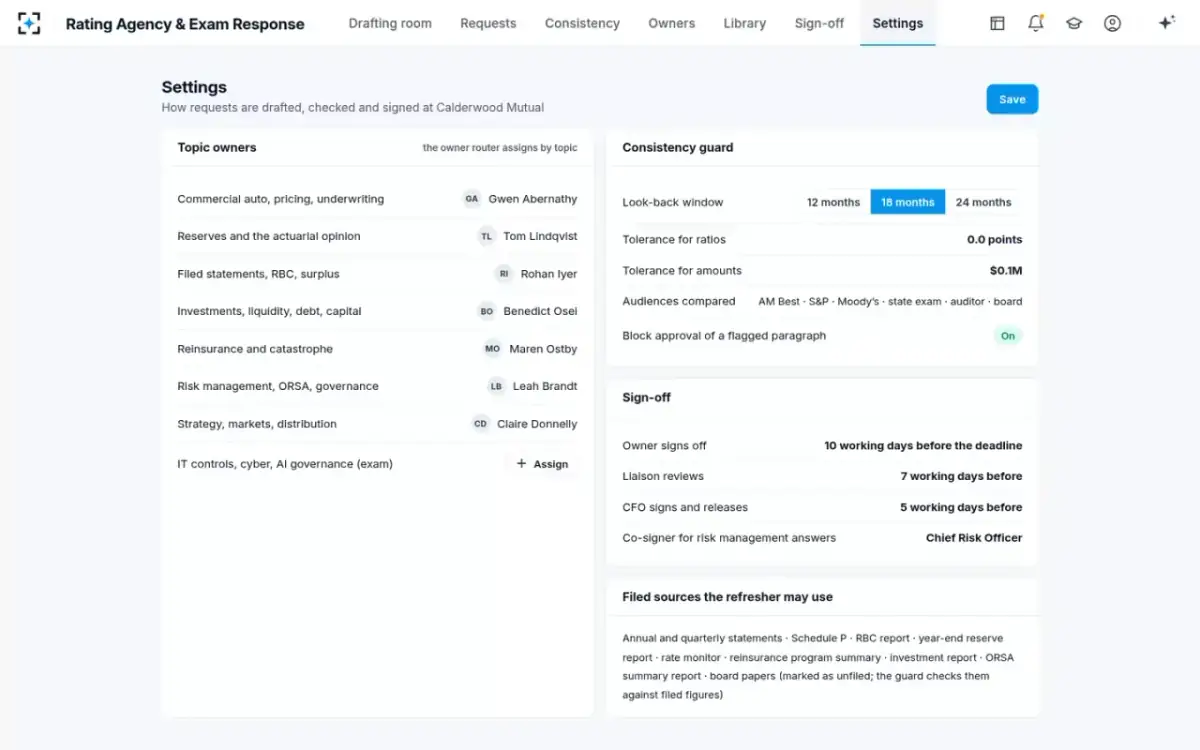The image size is (1200, 750).
Task: Select Gwen Abernathy owner name
Action: pos(533,199)
